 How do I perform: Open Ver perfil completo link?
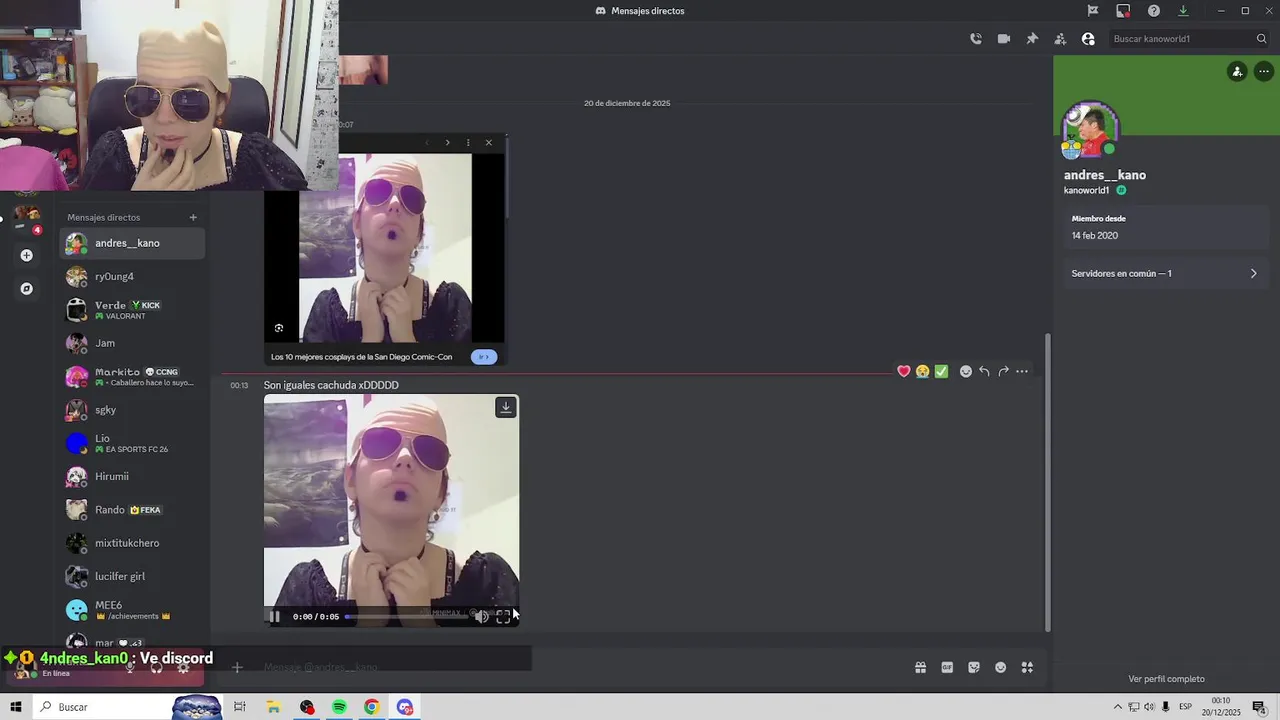1166,679
